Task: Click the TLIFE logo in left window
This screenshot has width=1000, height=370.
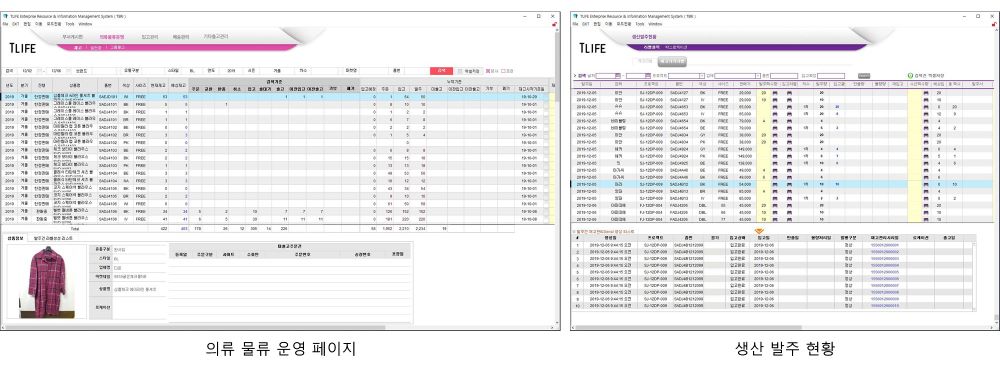Action: [x=23, y=48]
